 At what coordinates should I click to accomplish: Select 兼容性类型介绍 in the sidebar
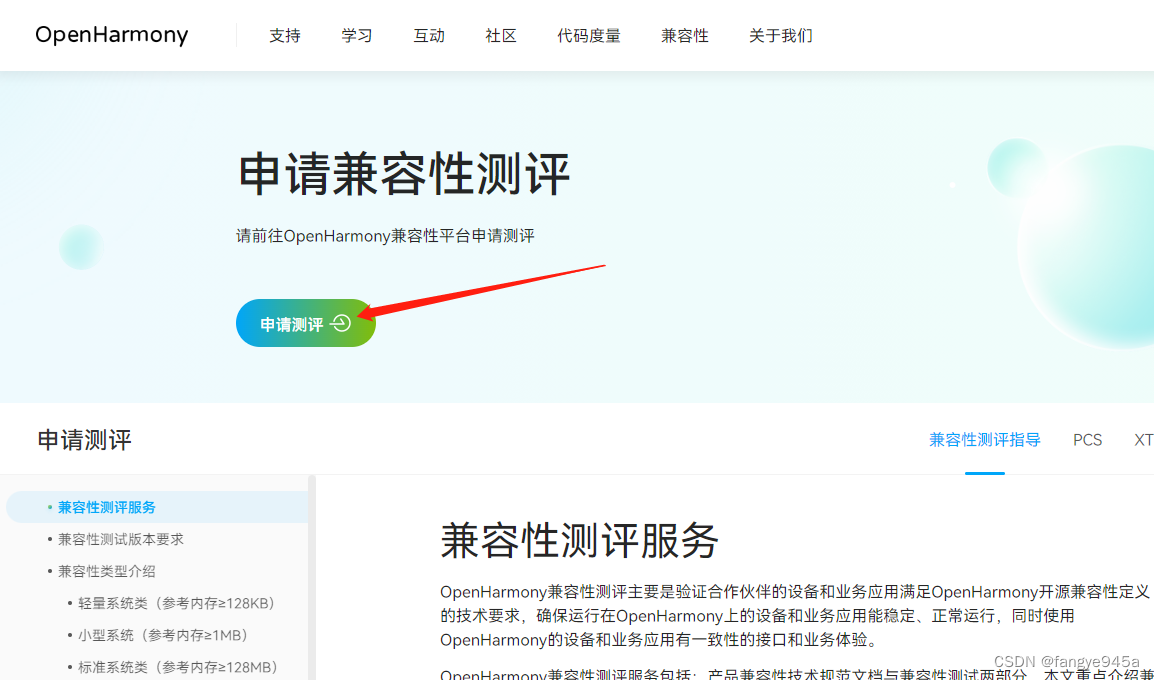pos(107,571)
